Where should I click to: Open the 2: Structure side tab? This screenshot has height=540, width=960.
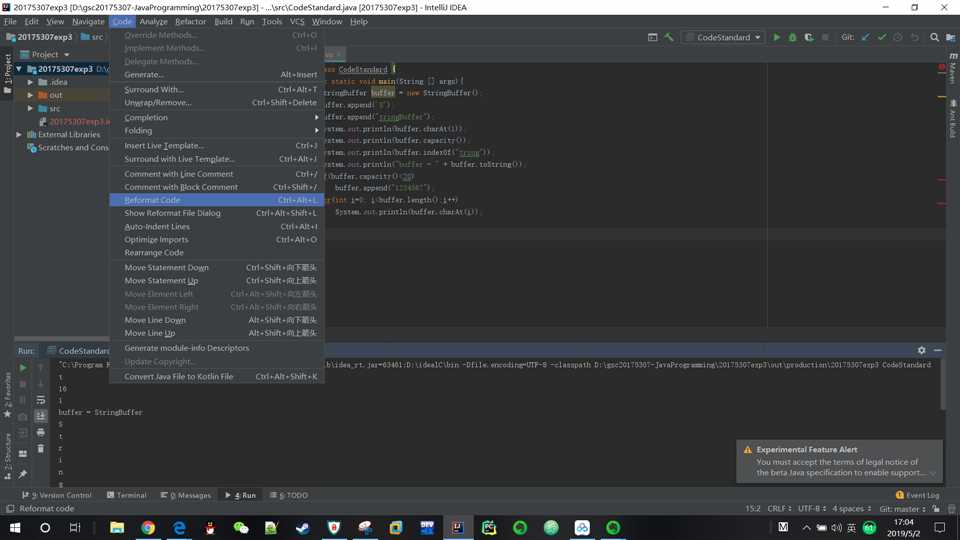pyautogui.click(x=7, y=456)
